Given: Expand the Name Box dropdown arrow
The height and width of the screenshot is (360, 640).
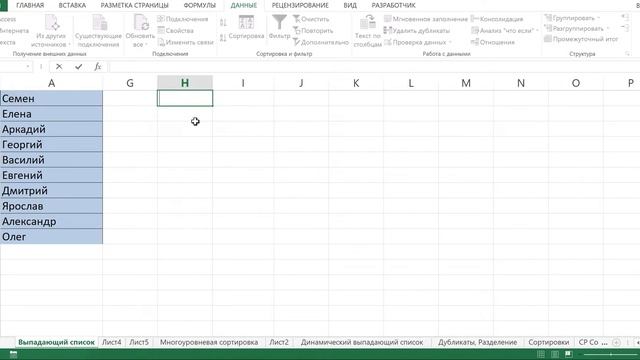Looking at the screenshot, I should coord(28,67).
